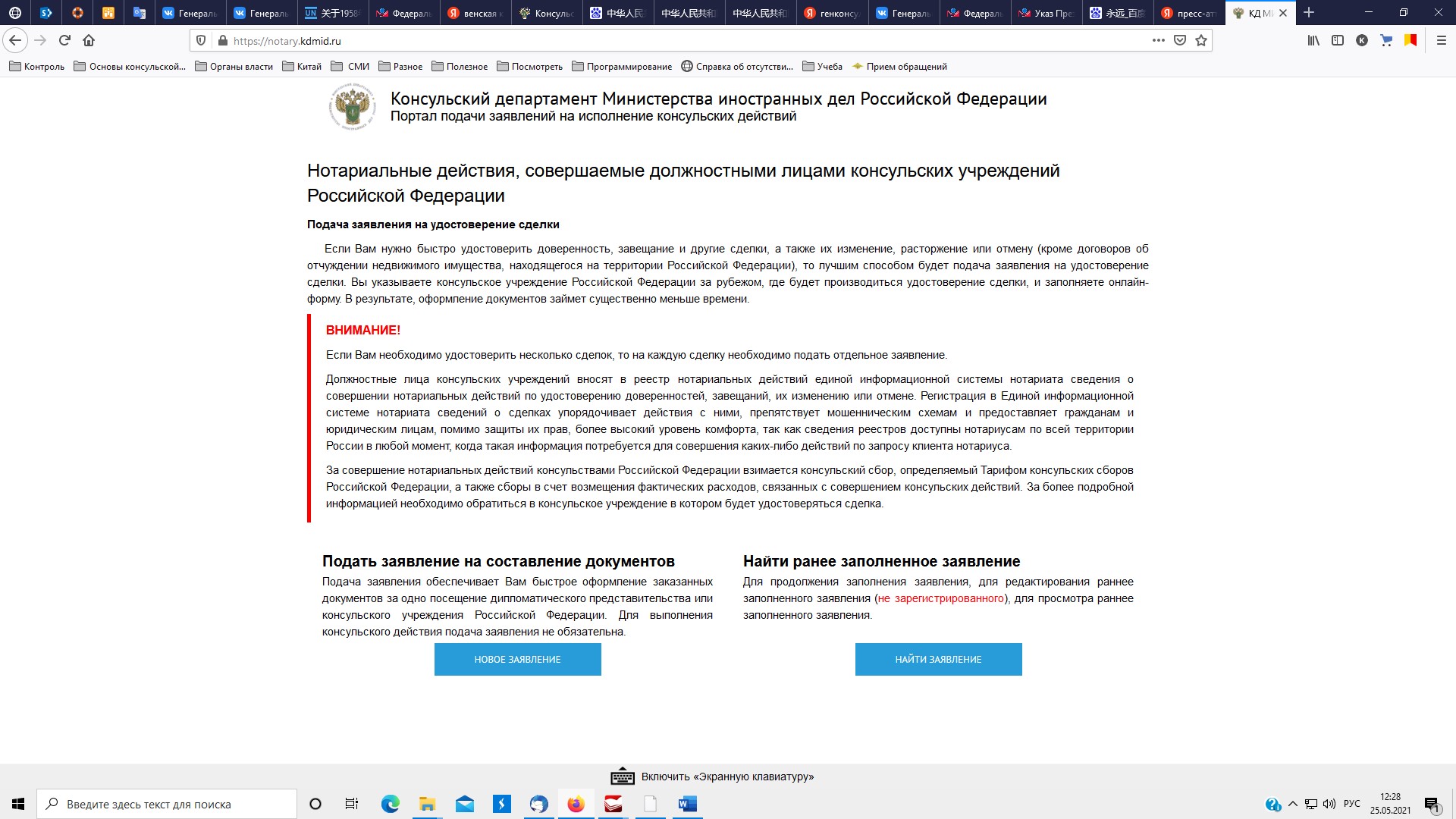This screenshot has width=1456, height=819.
Task: Click the НОВОЕ ЗАЯВЛЕНИЕ button
Action: tap(518, 660)
